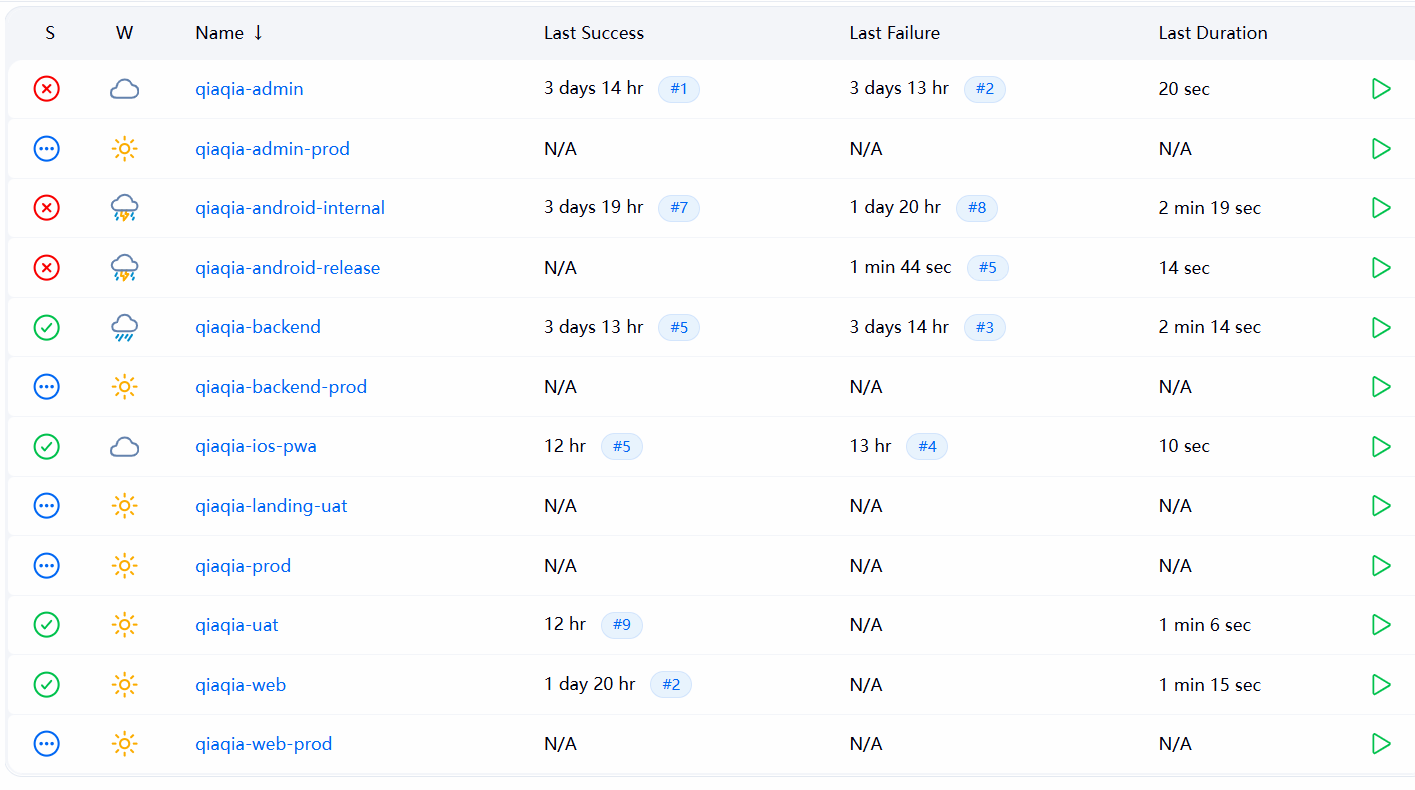
Task: Sort by W weather column header
Action: (x=124, y=33)
